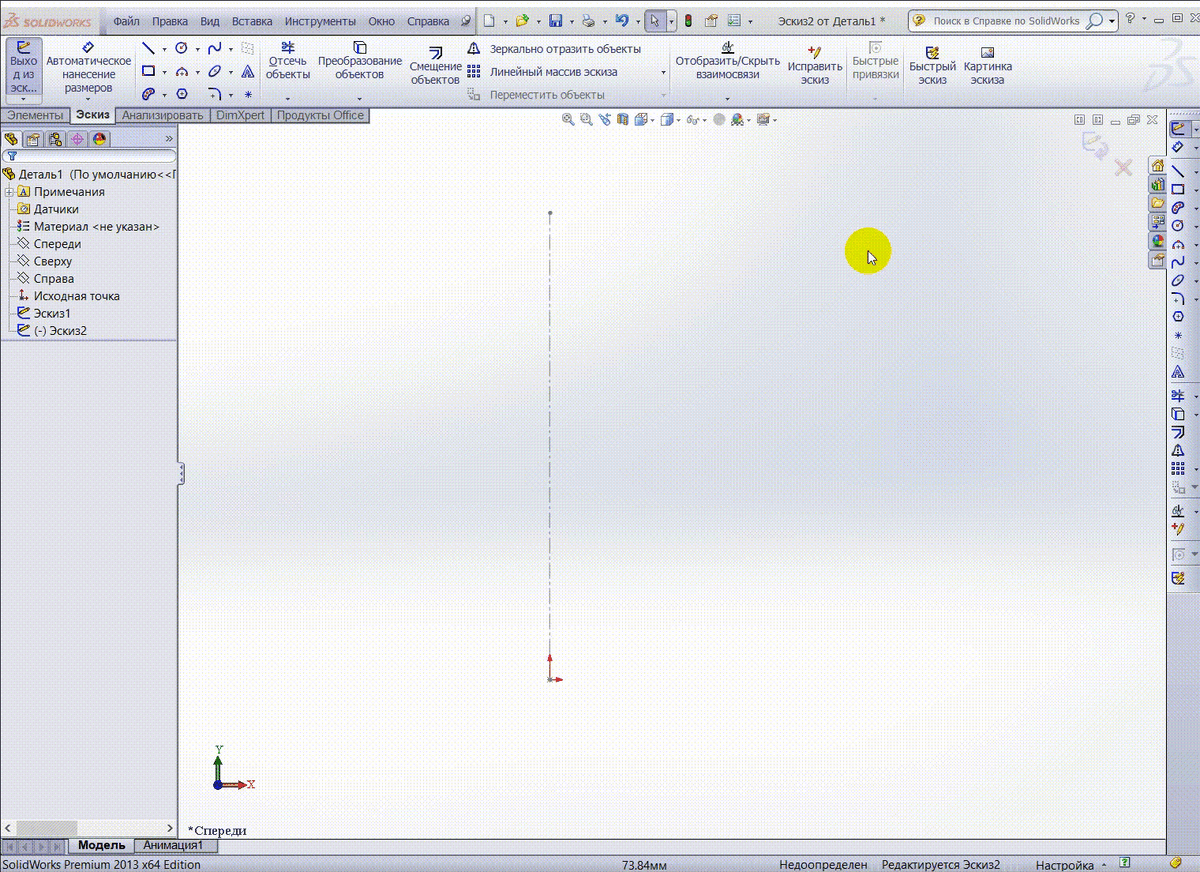The width and height of the screenshot is (1200, 872).
Task: Click the Rebuild traffic light icon
Action: 688,20
